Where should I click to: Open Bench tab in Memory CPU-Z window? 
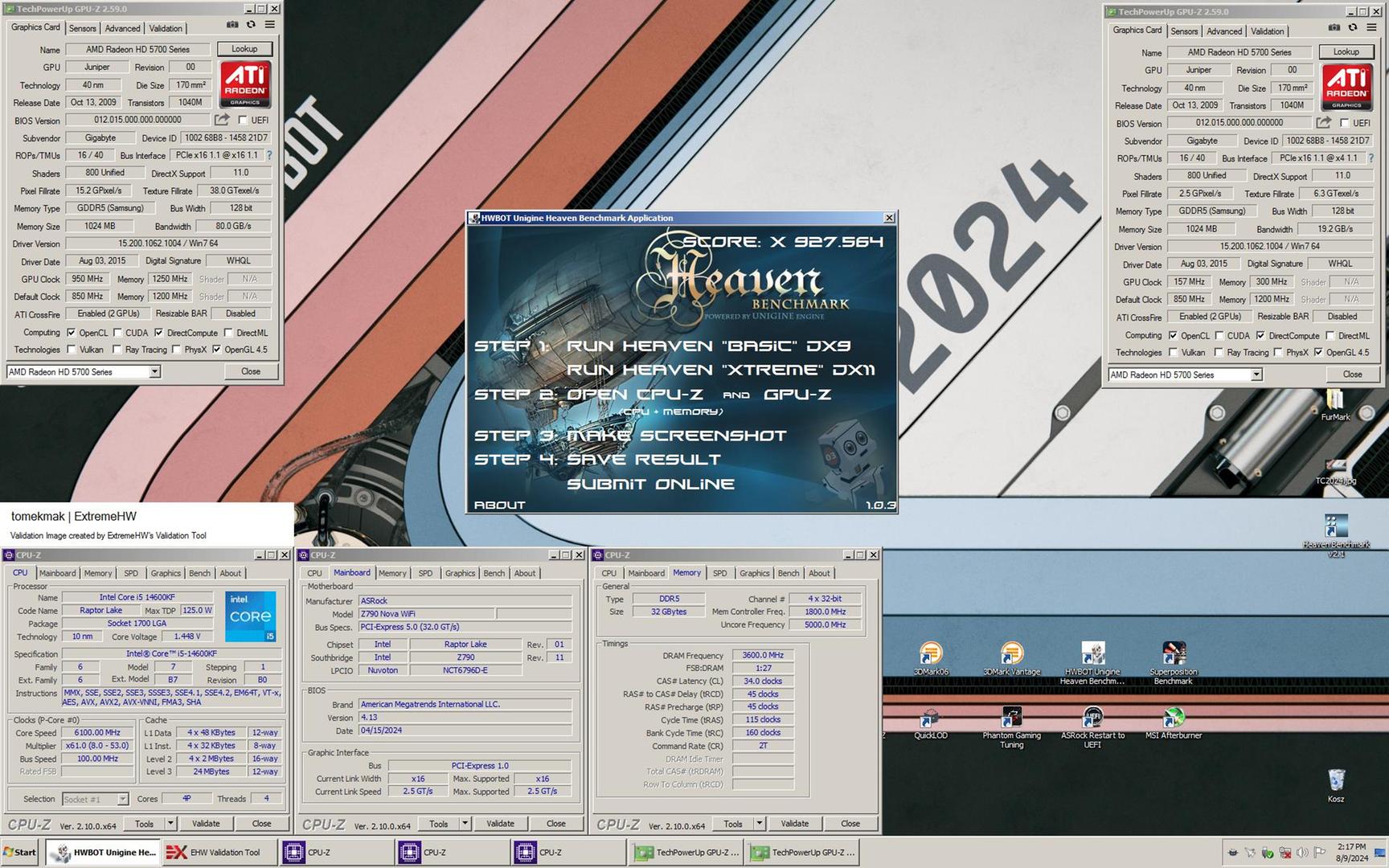click(789, 573)
